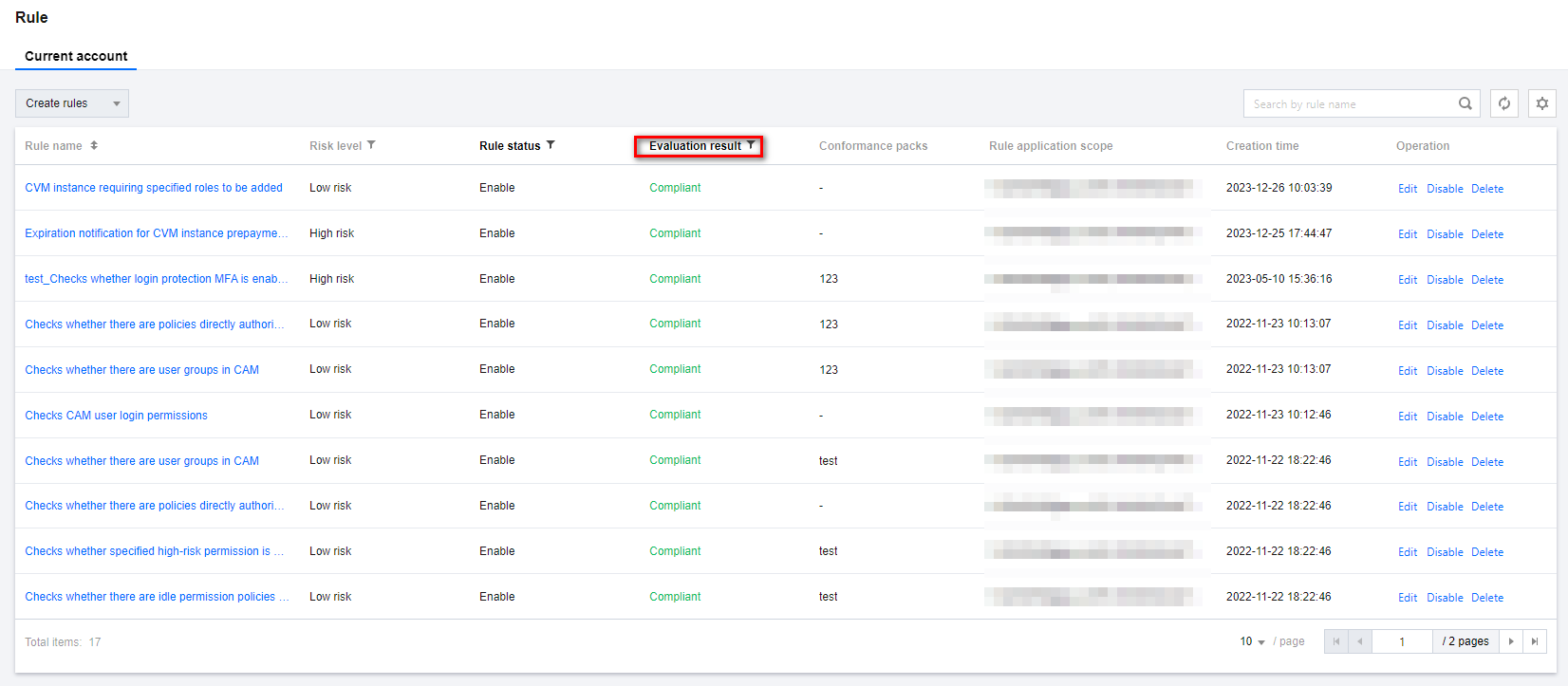
Task: Click the Risk level column header
Action: coord(335,146)
